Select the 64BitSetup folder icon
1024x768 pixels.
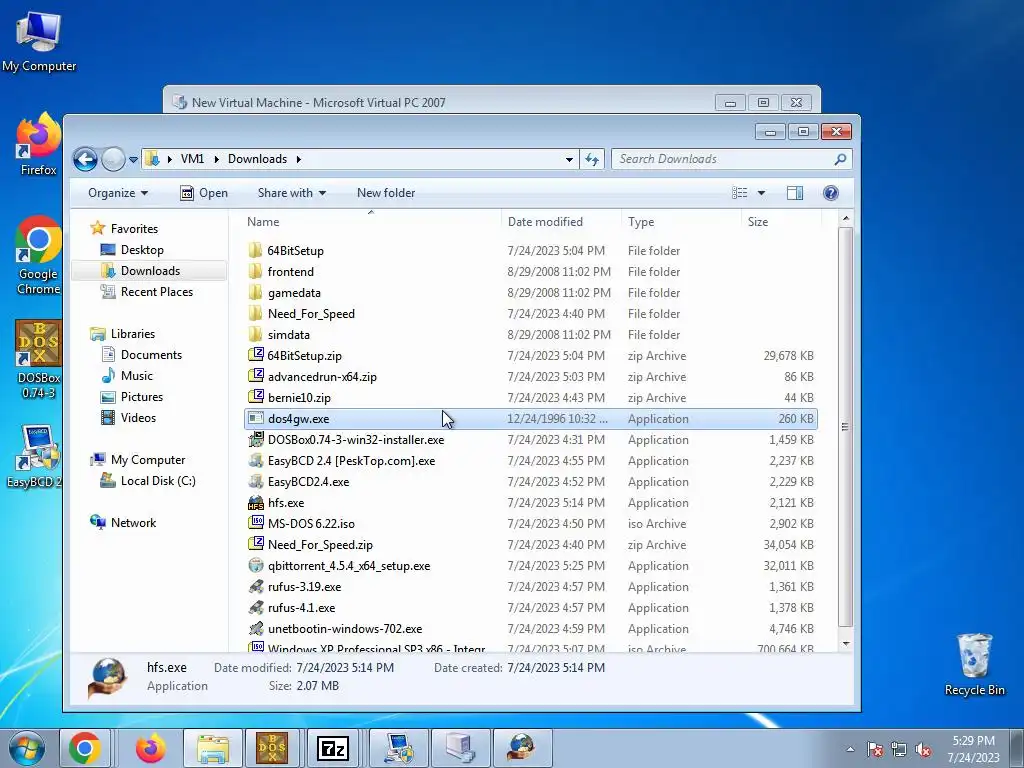click(x=255, y=251)
